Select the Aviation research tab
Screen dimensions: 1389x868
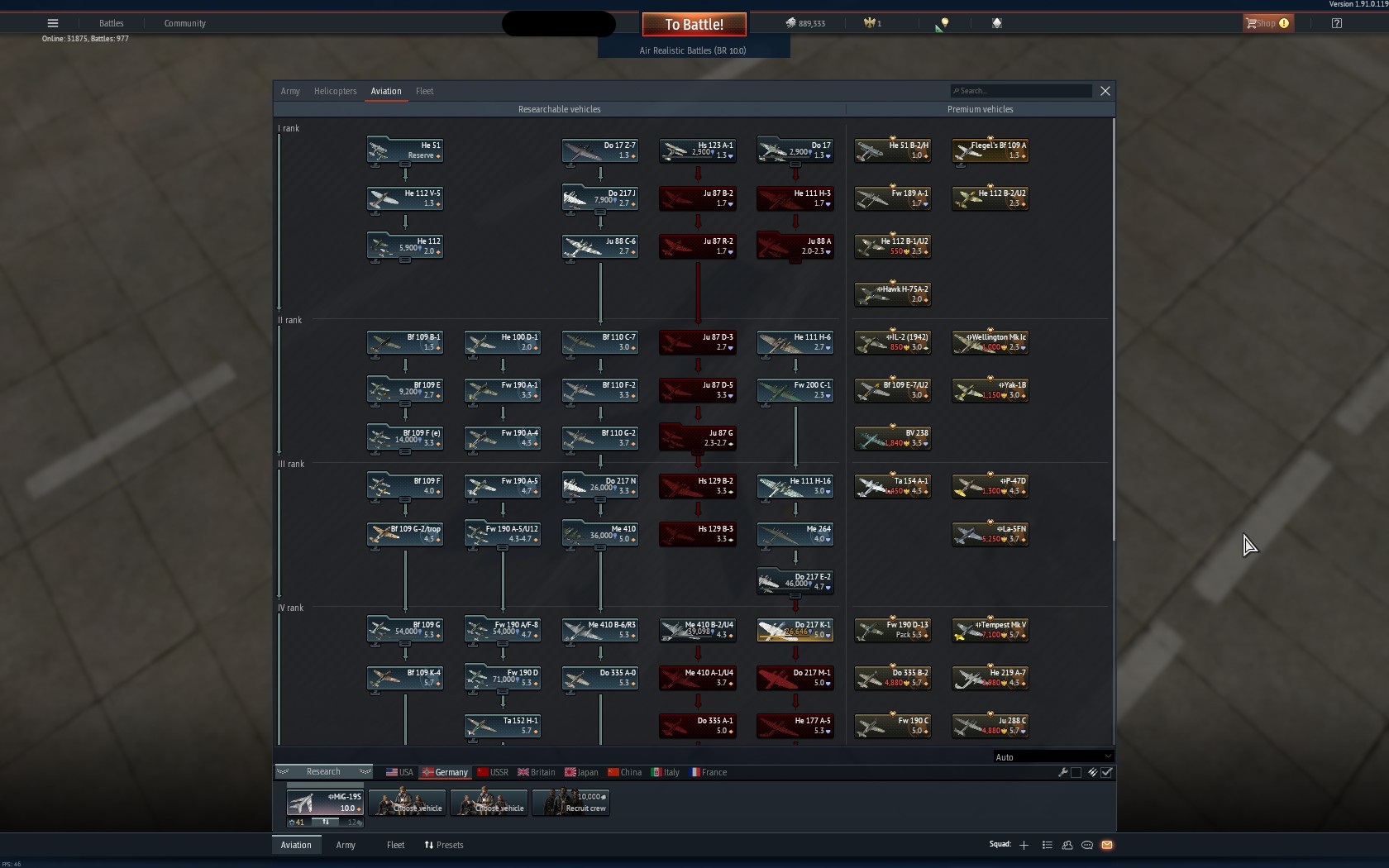click(386, 91)
